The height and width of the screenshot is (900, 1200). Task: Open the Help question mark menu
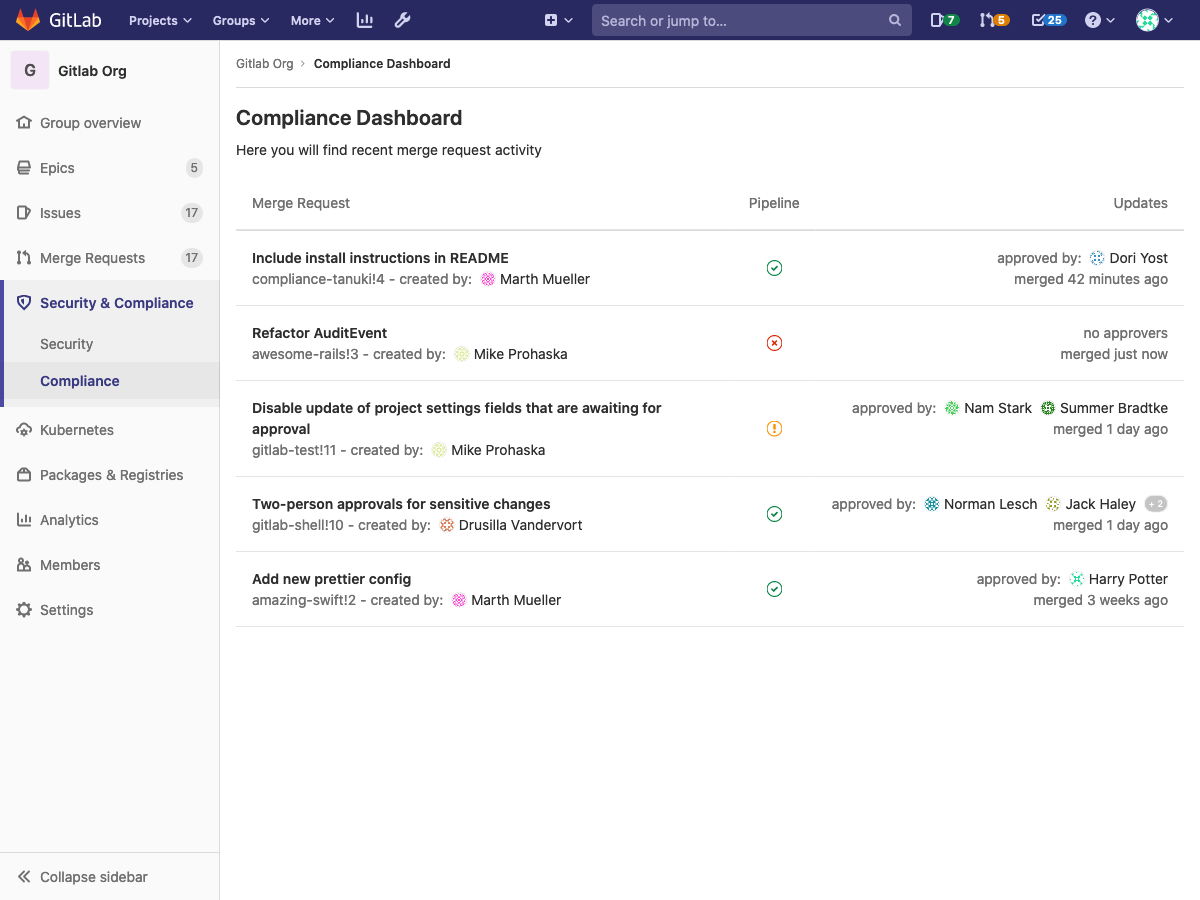1100,20
